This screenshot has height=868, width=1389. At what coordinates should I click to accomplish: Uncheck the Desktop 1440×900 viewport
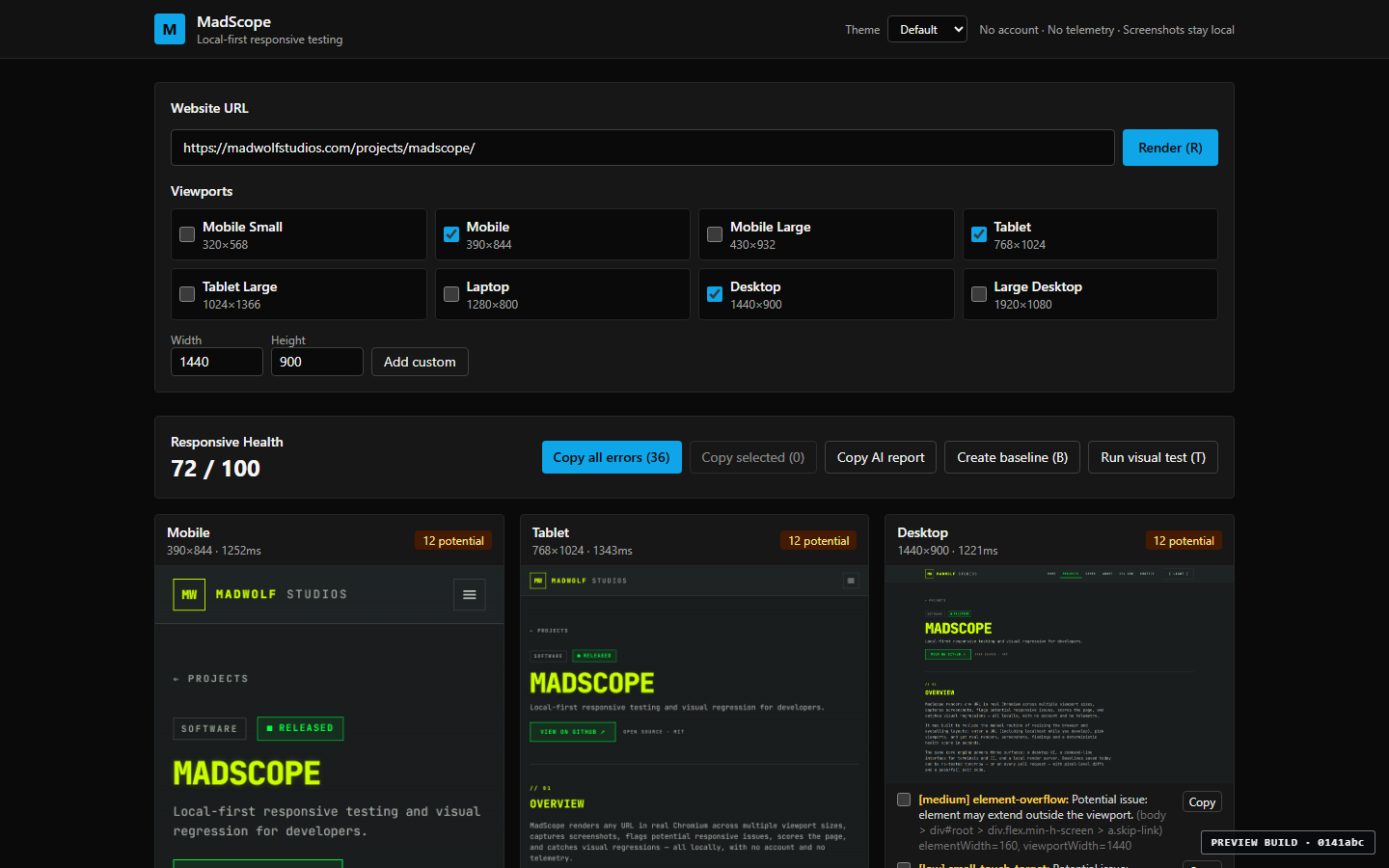715,294
